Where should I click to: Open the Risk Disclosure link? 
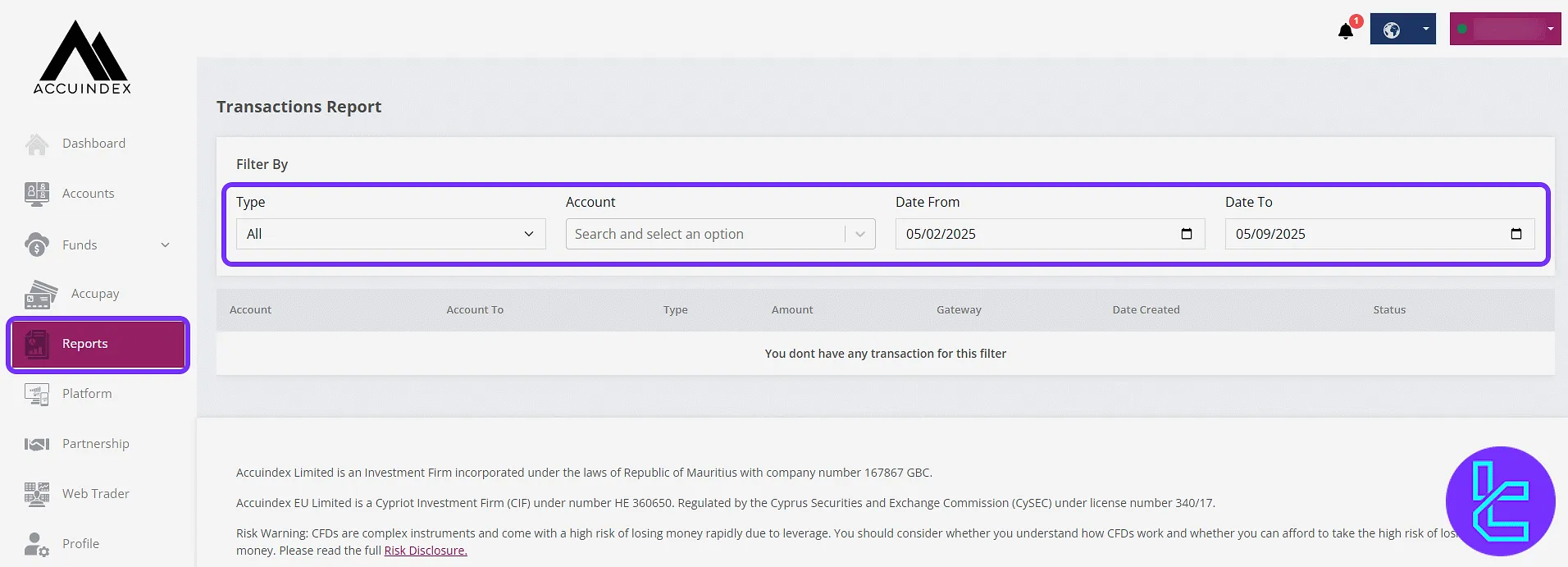pos(426,551)
